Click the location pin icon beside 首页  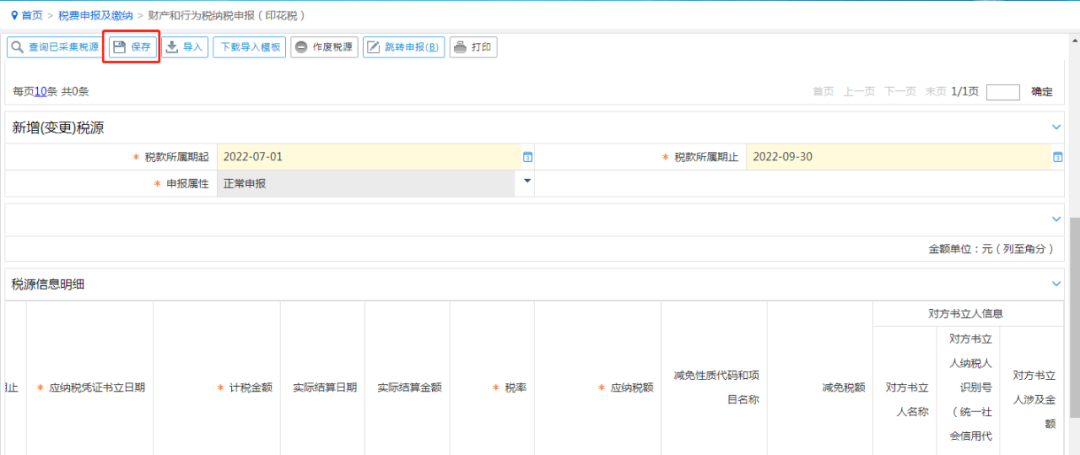[14, 14]
